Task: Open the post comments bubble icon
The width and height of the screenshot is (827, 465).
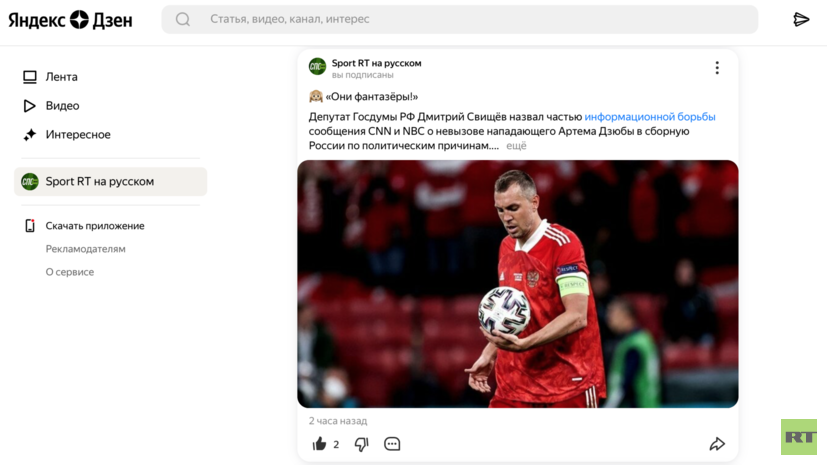Action: (392, 444)
